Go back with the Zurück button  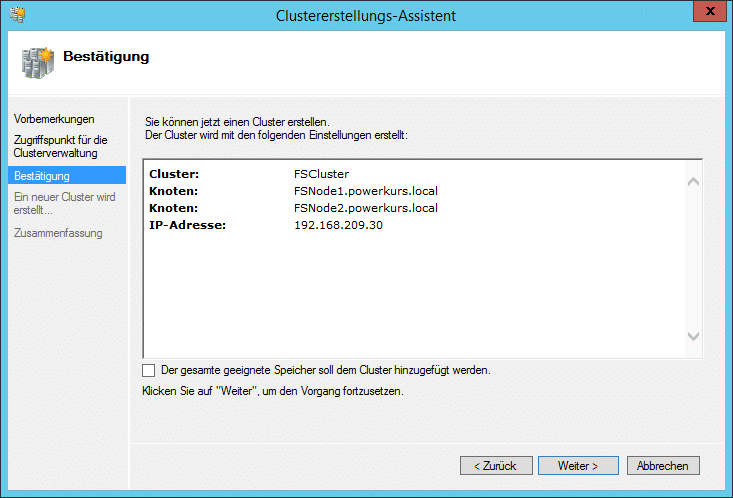pos(496,466)
